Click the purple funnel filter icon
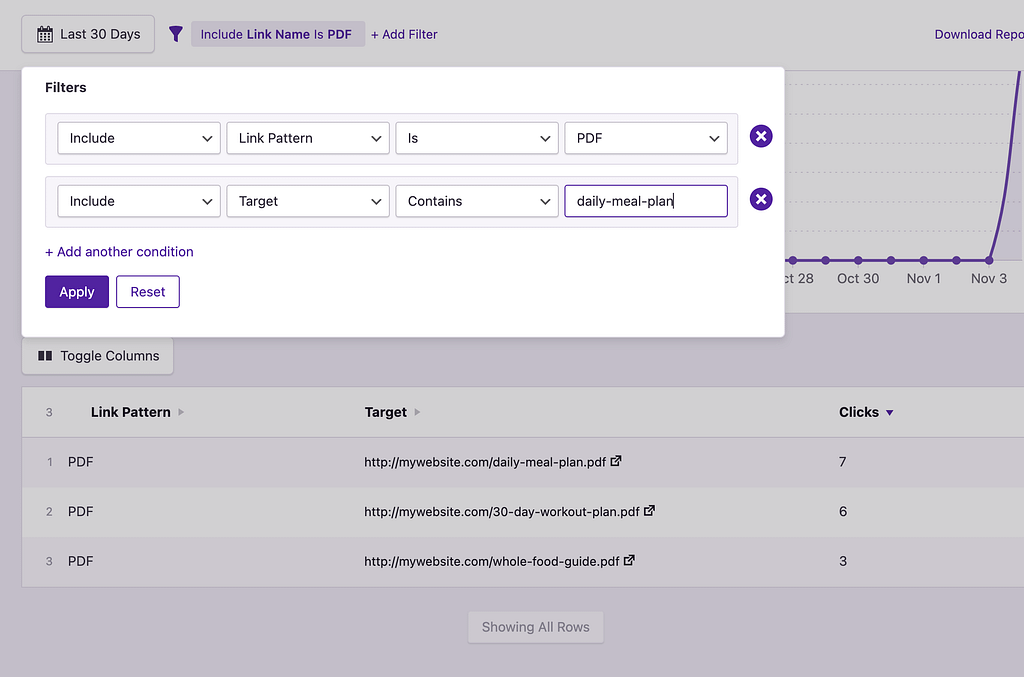1024x677 pixels. pyautogui.click(x=176, y=34)
